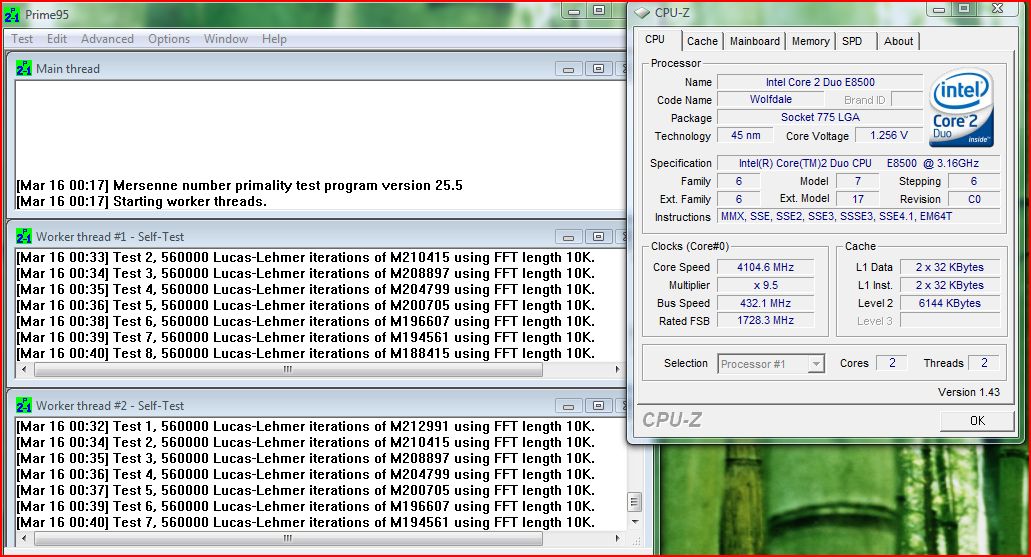Maximize the Worker thread #1 window
Viewport: 1031px width, 557px height.
pyautogui.click(x=598, y=236)
